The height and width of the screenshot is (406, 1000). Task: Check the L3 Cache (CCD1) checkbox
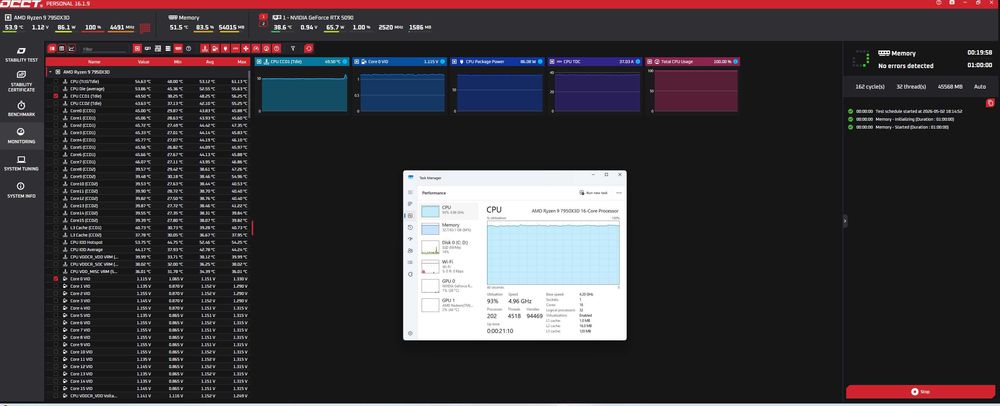pyautogui.click(x=56, y=228)
